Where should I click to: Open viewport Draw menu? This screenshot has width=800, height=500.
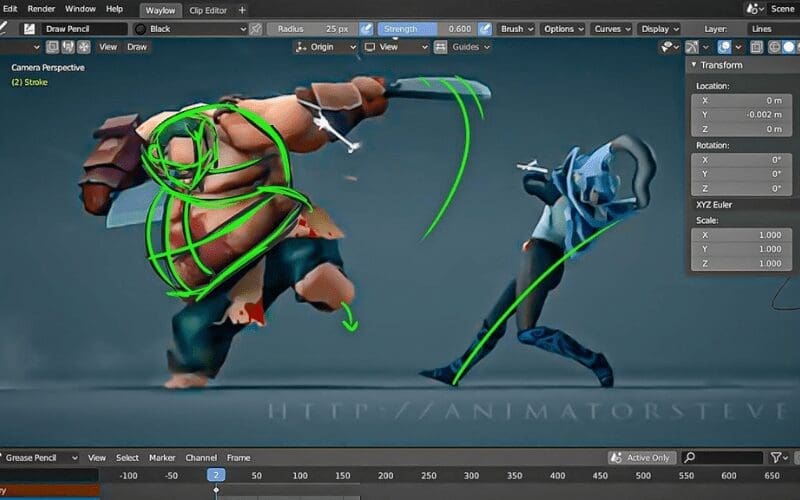[x=137, y=47]
